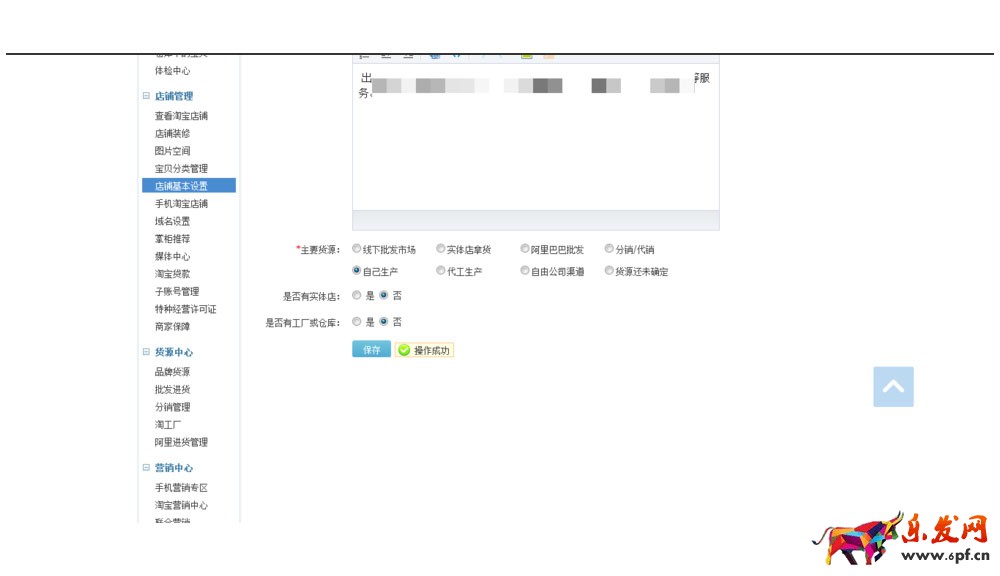Click inside the shop description text area

tap(535, 150)
